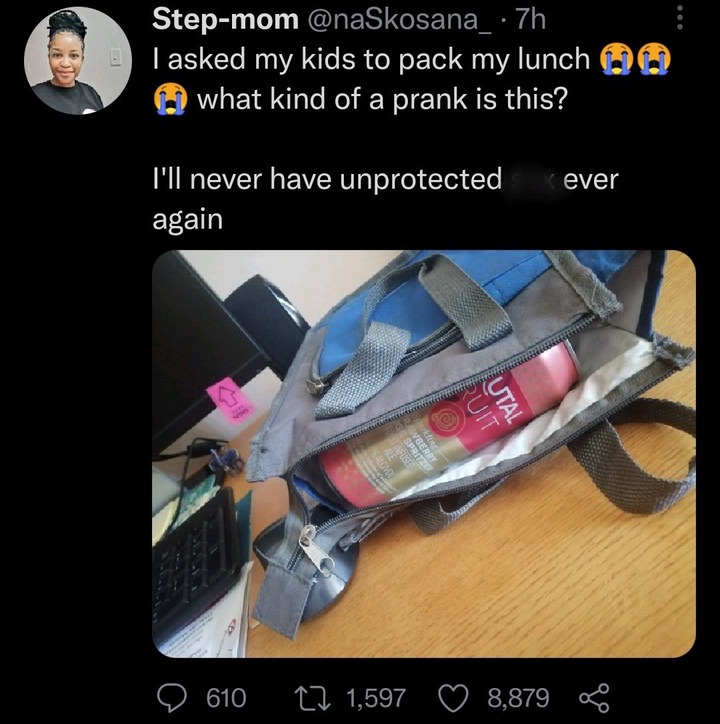This screenshot has width=720, height=724.
Task: Click the 7h timestamp
Action: pyautogui.click(x=530, y=20)
